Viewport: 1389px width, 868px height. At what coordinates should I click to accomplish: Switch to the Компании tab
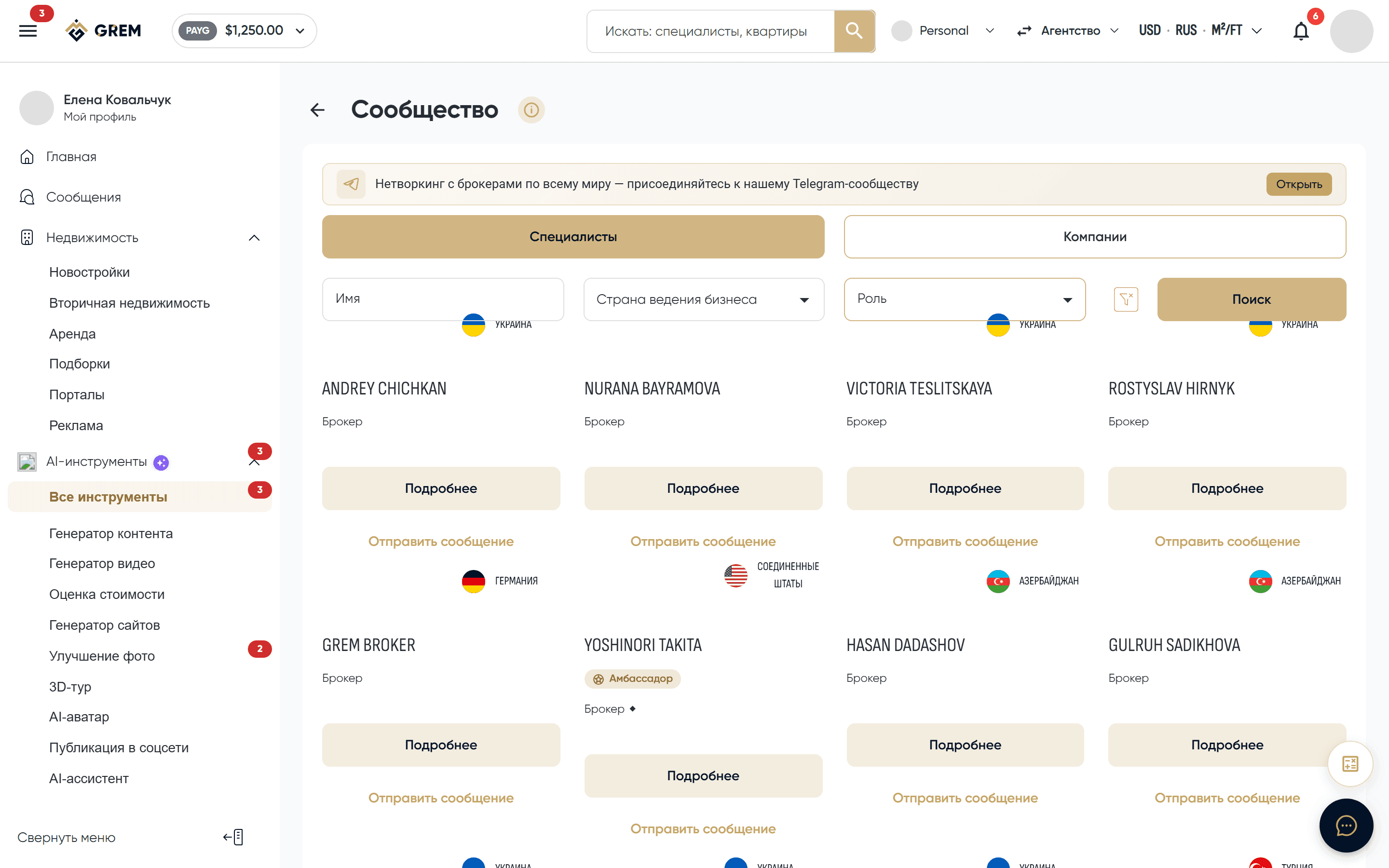1094,236
